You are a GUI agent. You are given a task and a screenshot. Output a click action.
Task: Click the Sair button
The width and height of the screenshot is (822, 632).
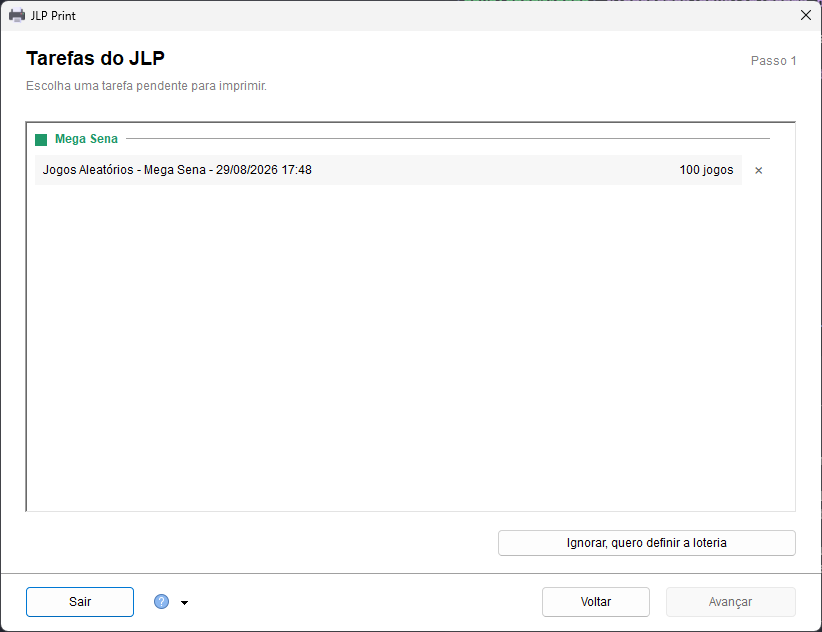80,602
